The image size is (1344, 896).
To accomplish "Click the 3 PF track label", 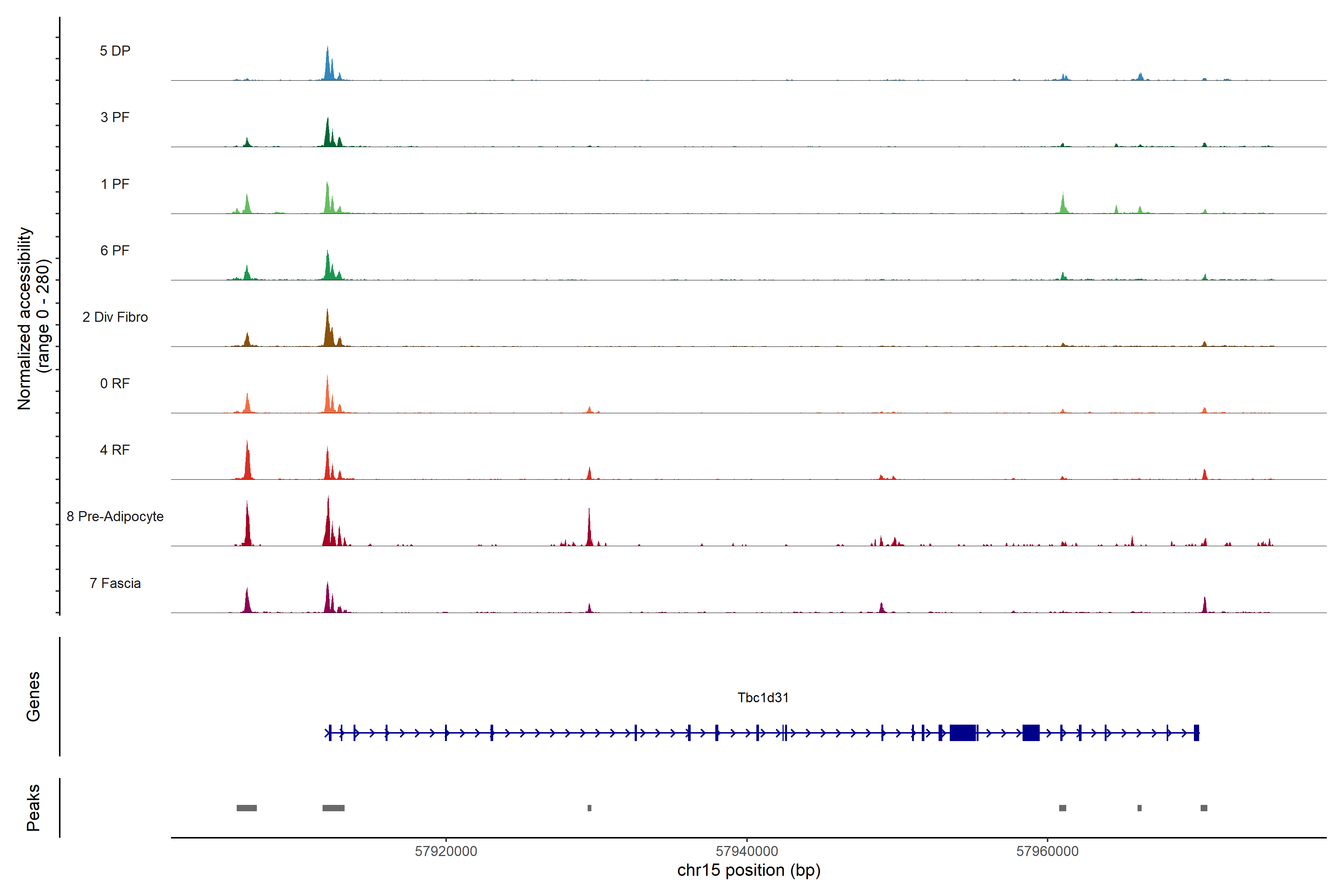I will [115, 117].
